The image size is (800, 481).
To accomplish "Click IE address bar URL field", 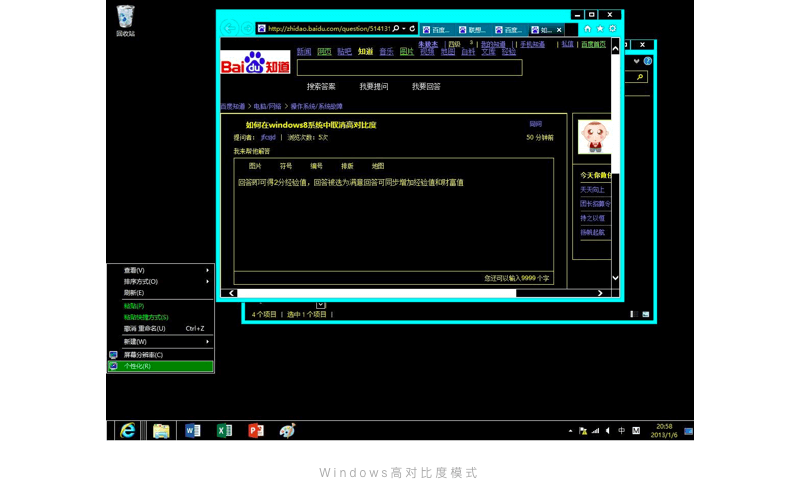I will pyautogui.click(x=329, y=29).
